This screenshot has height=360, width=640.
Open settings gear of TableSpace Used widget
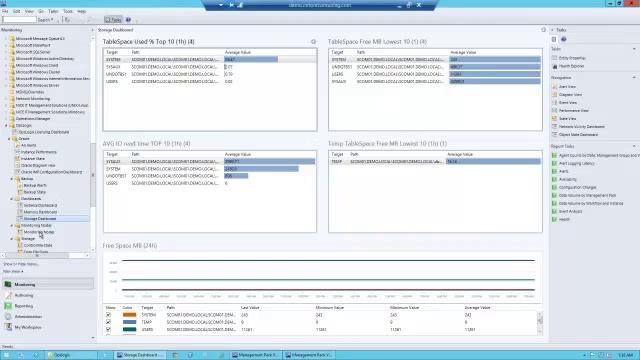click(x=313, y=42)
